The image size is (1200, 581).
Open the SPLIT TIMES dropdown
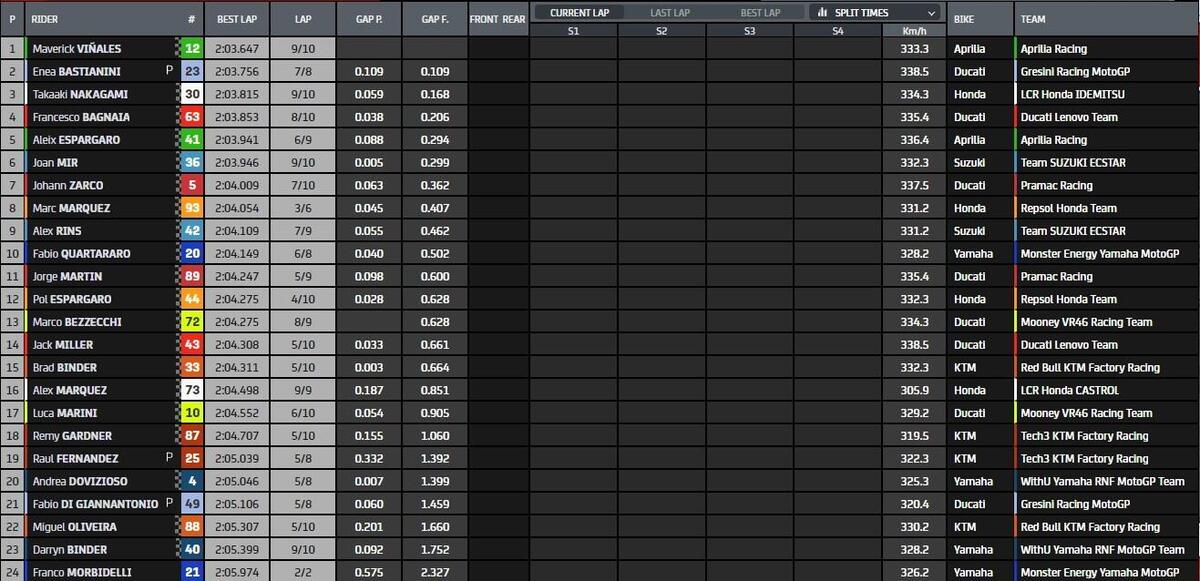pos(875,13)
